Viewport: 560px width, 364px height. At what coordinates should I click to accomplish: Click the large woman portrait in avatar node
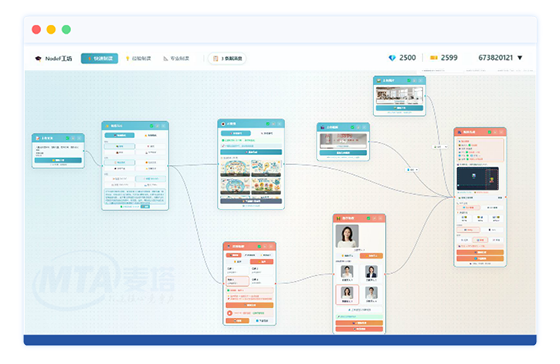[347, 236]
